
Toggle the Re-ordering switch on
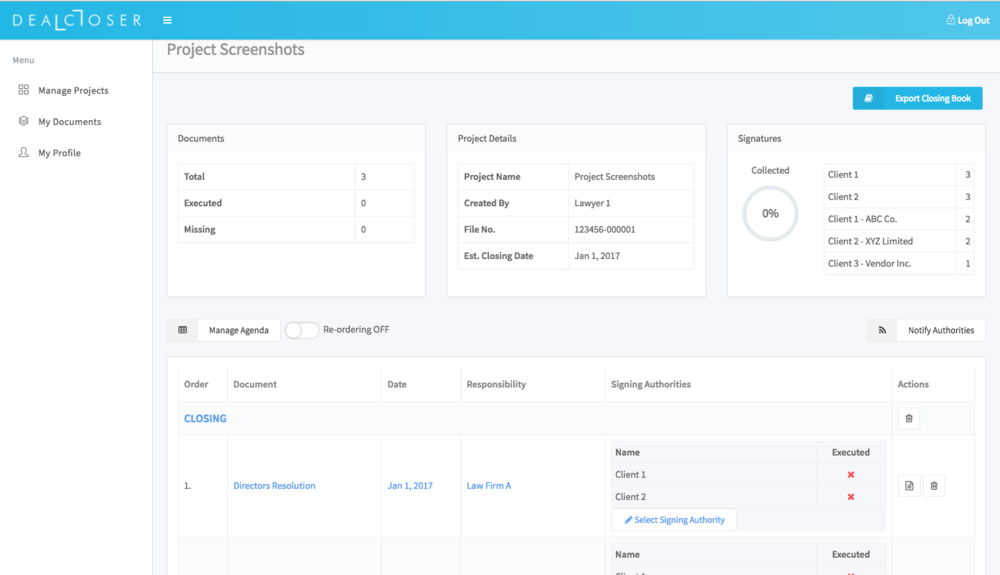(x=301, y=330)
